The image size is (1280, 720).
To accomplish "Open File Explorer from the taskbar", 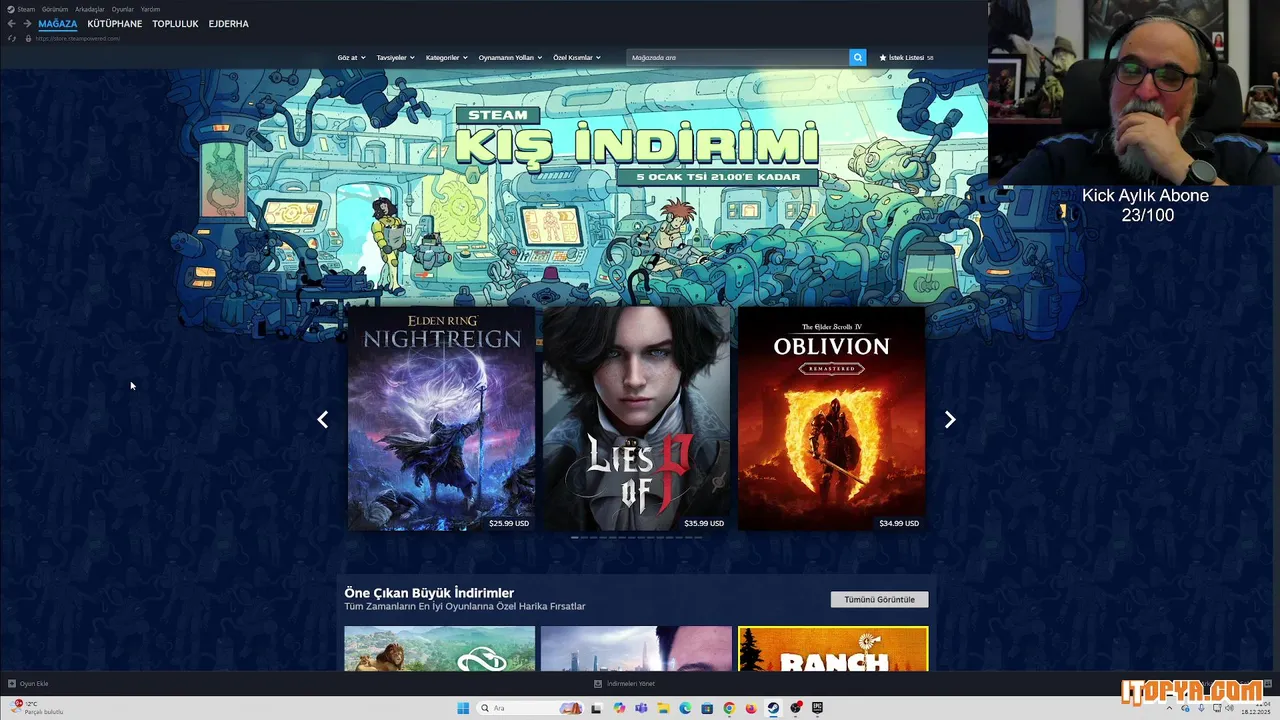I will (663, 708).
